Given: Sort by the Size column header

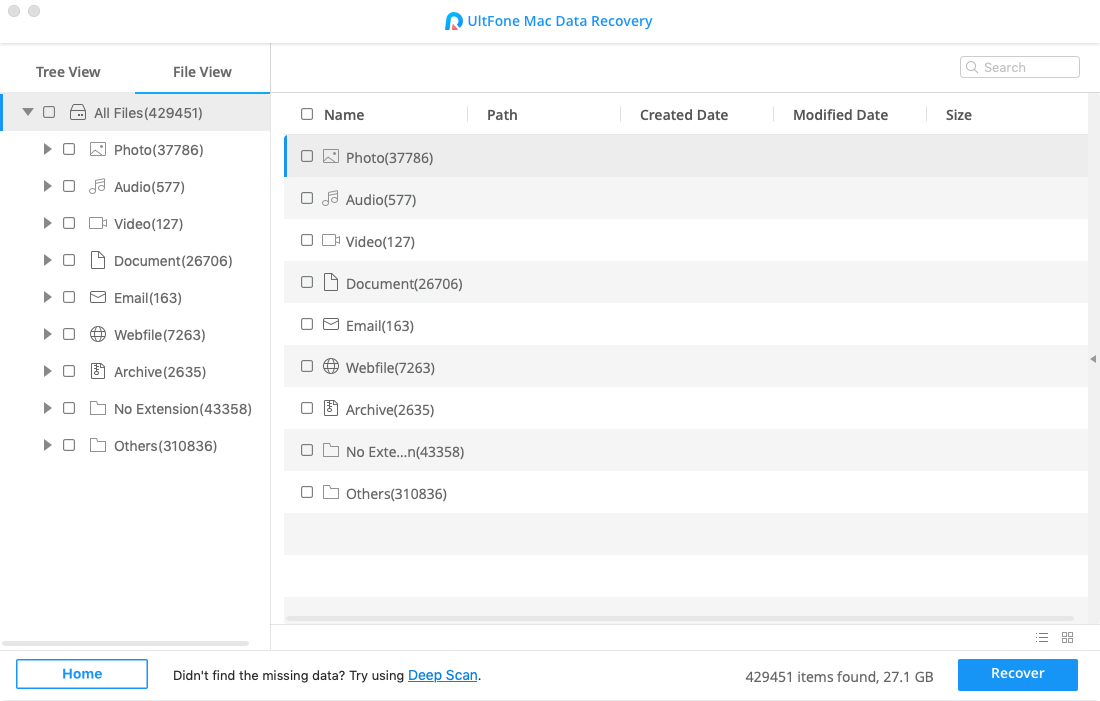Looking at the screenshot, I should tap(958, 115).
